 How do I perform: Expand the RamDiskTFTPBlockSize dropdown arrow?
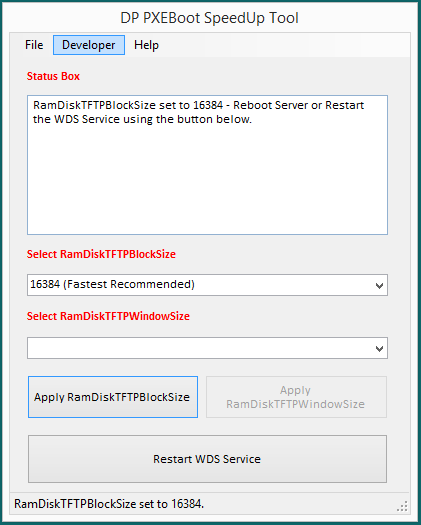379,285
